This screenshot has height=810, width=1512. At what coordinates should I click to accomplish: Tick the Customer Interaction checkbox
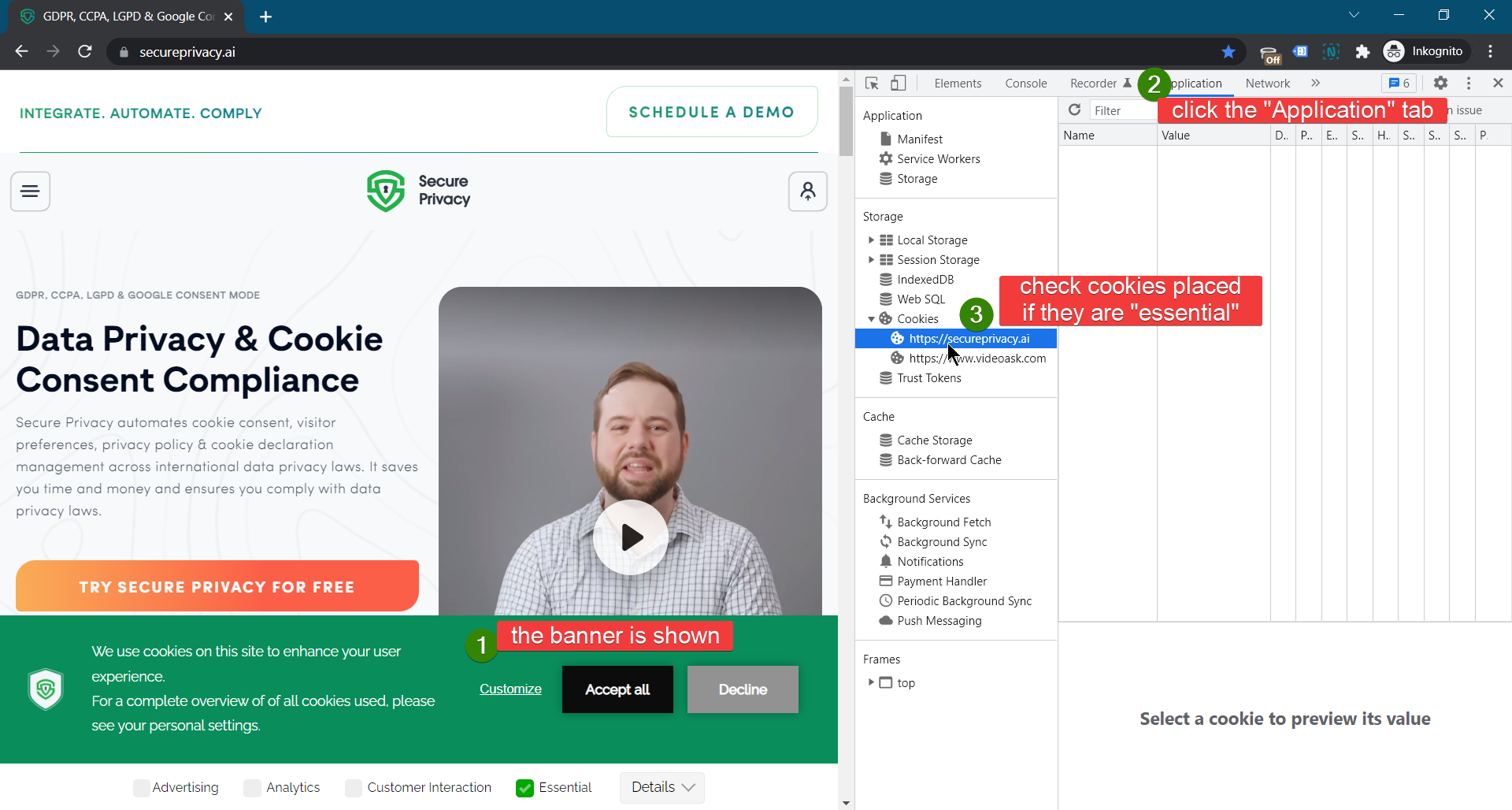point(354,788)
